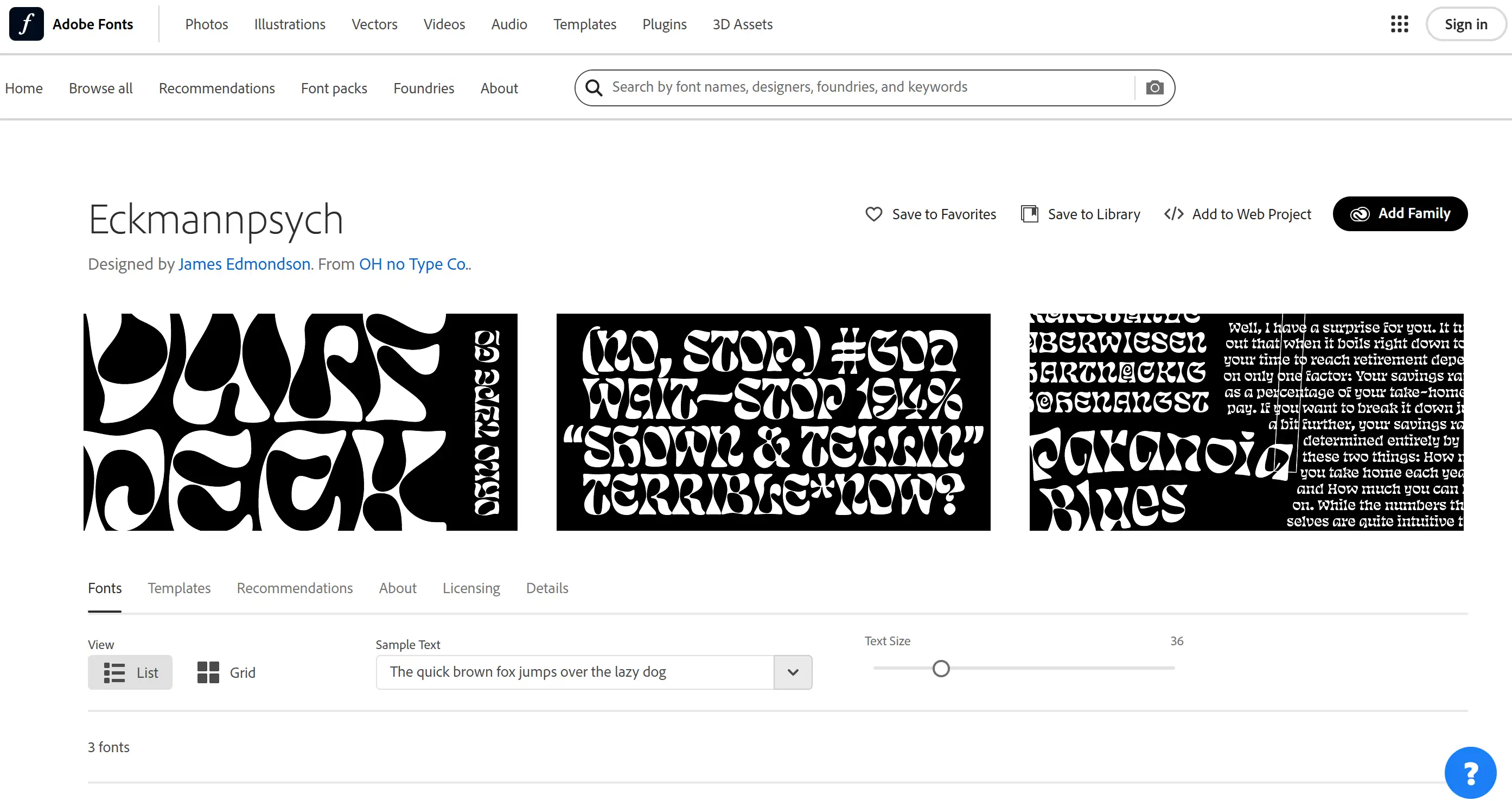Switch to List view
Screen dimensions: 1512x801
point(130,672)
